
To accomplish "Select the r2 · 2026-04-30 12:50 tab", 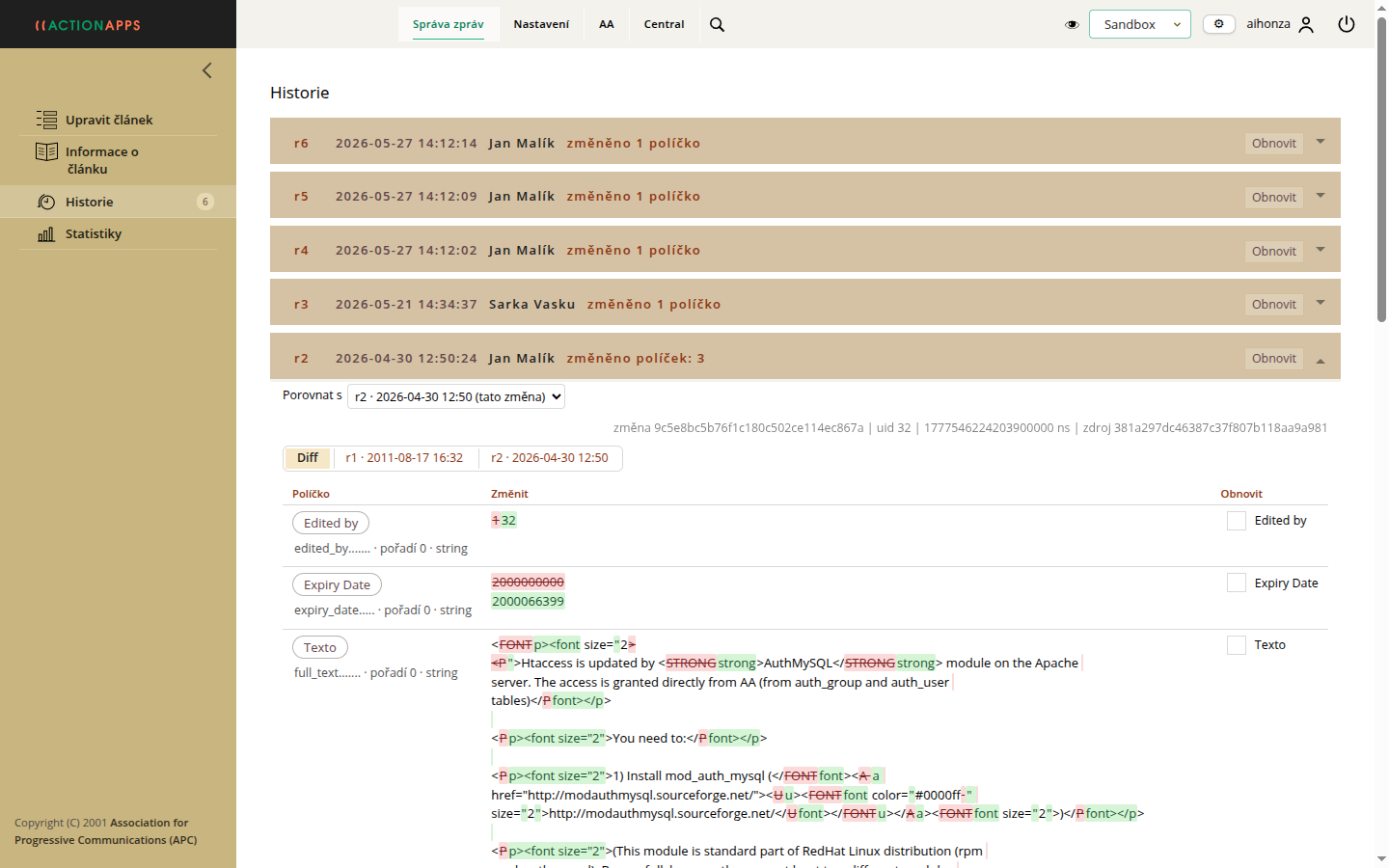I will 550,458.
